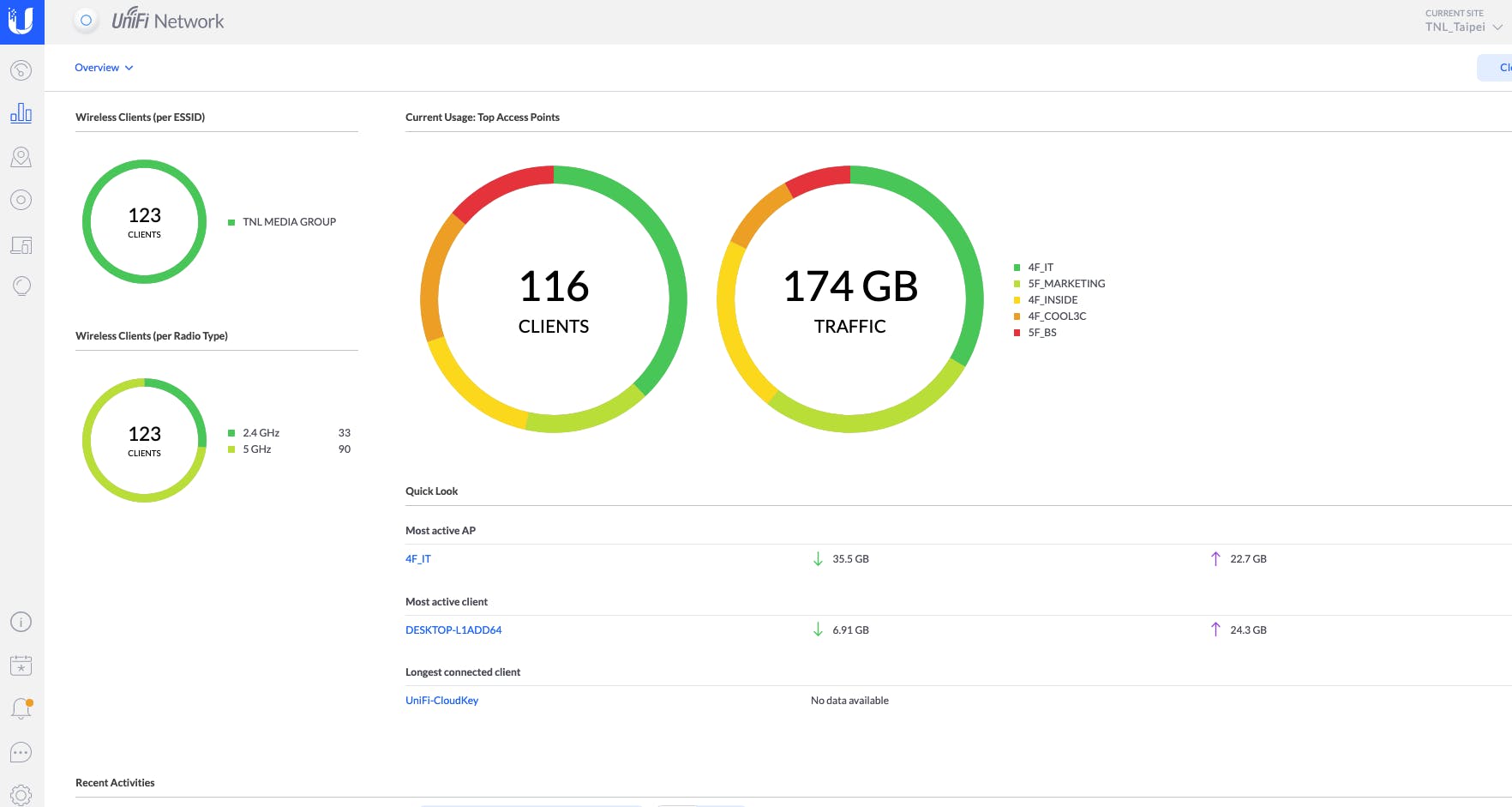Open the Clients devices icon in sidebar
This screenshot has height=807, width=1512.
tap(21, 245)
